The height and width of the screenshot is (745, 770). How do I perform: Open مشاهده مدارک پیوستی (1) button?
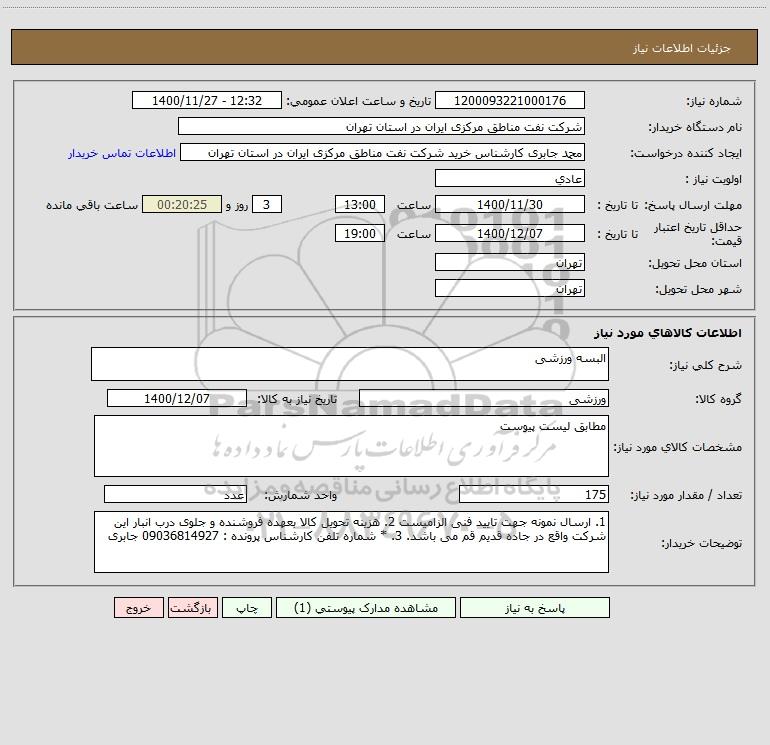point(366,608)
